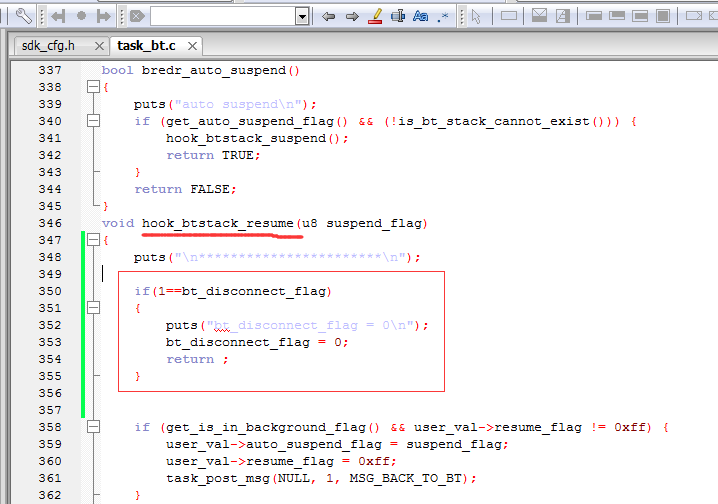
Task: Clear the incremental search text icon
Action: click(x=137, y=17)
